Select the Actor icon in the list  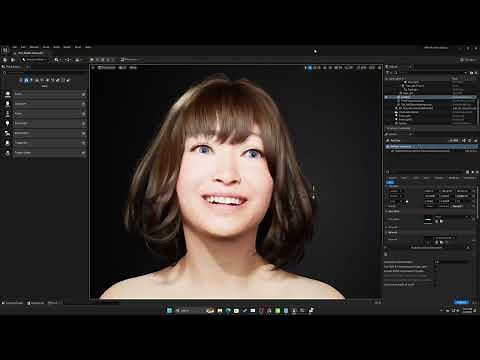click(x=7, y=94)
